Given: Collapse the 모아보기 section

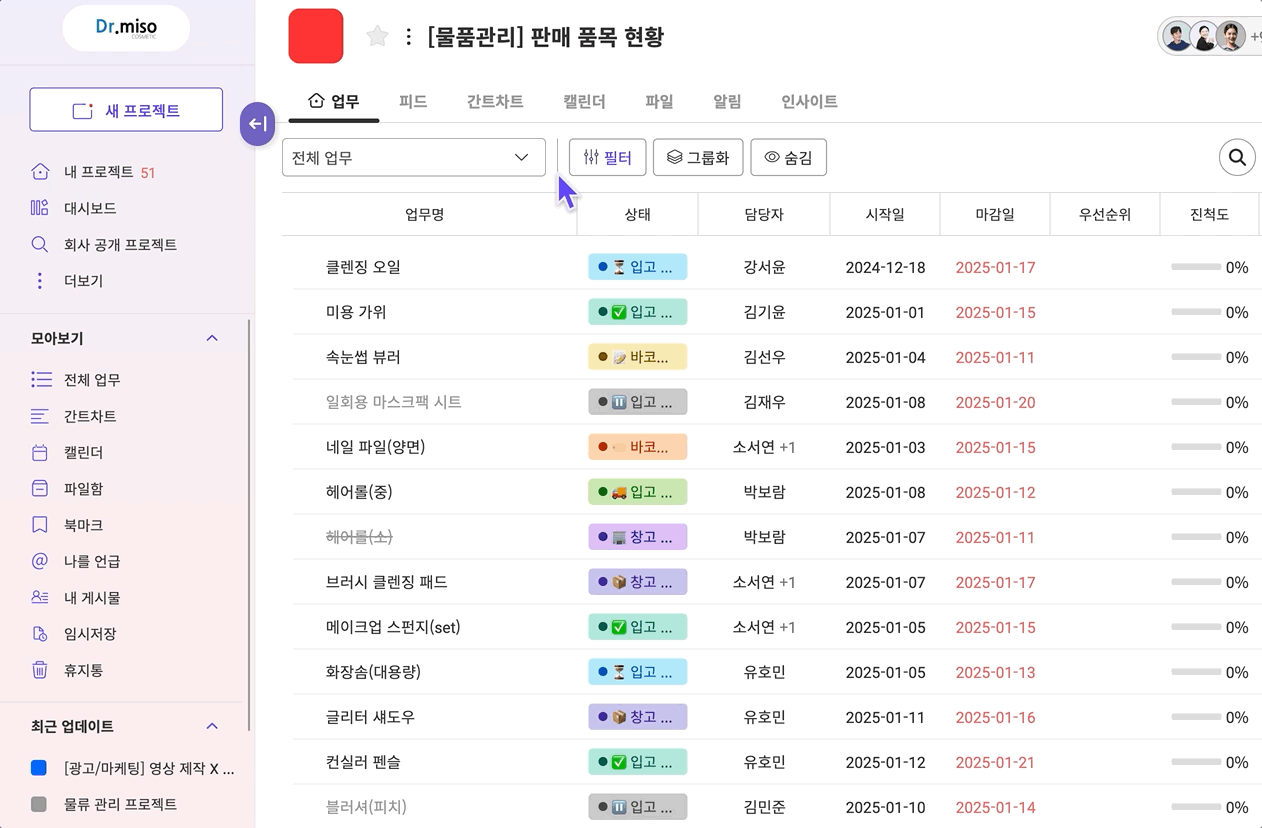Looking at the screenshot, I should [212, 339].
